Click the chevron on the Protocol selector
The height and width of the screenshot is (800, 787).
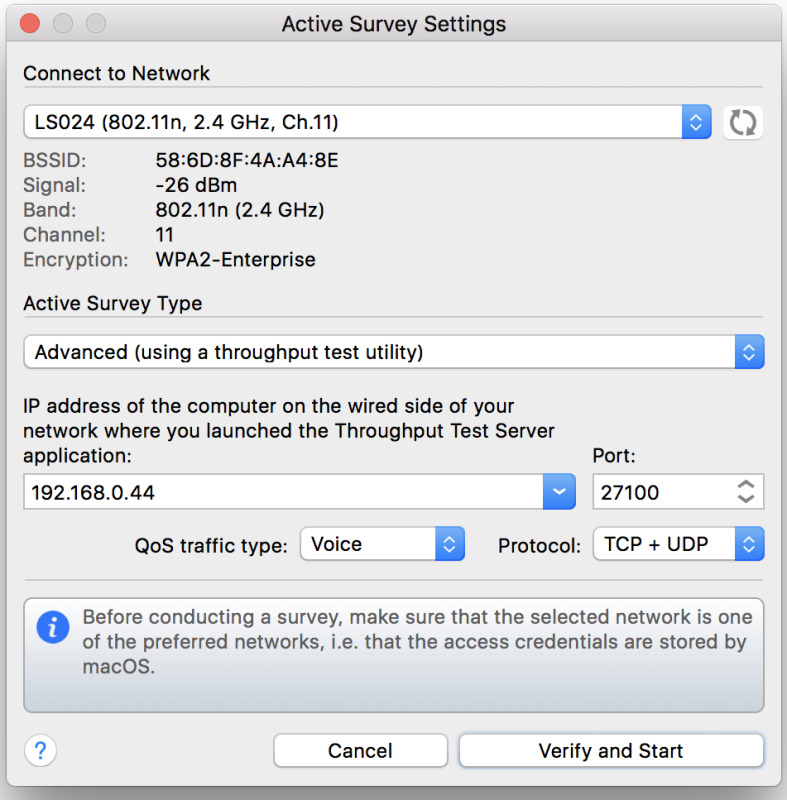click(x=750, y=543)
